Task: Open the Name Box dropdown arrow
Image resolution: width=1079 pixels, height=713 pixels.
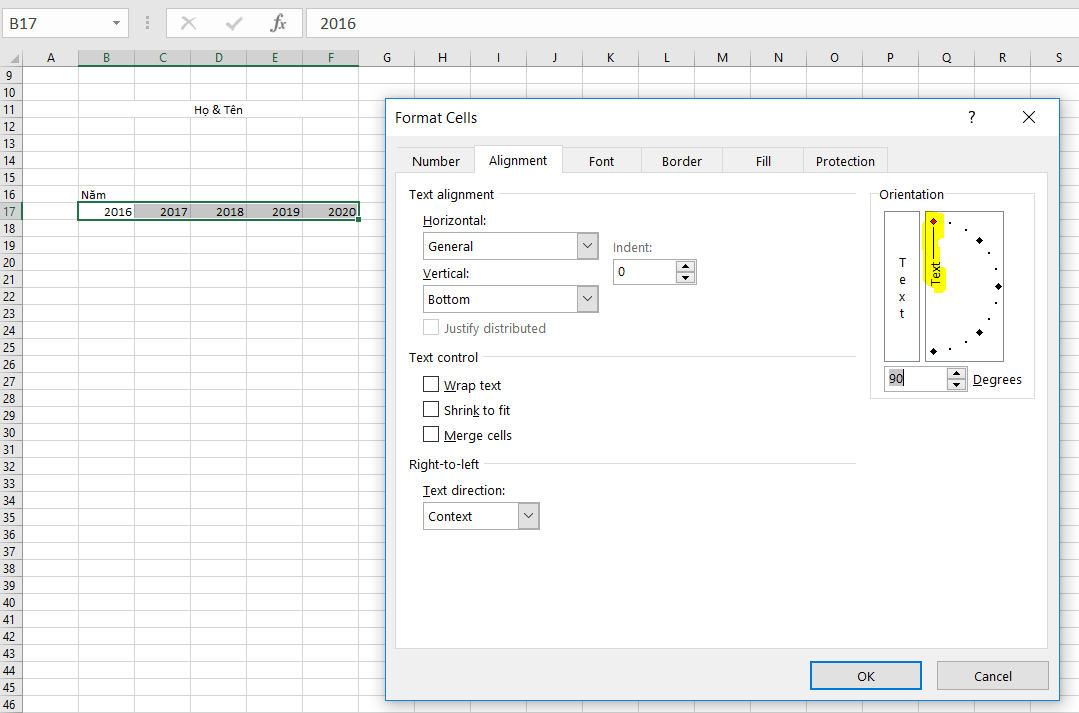Action: click(116, 23)
